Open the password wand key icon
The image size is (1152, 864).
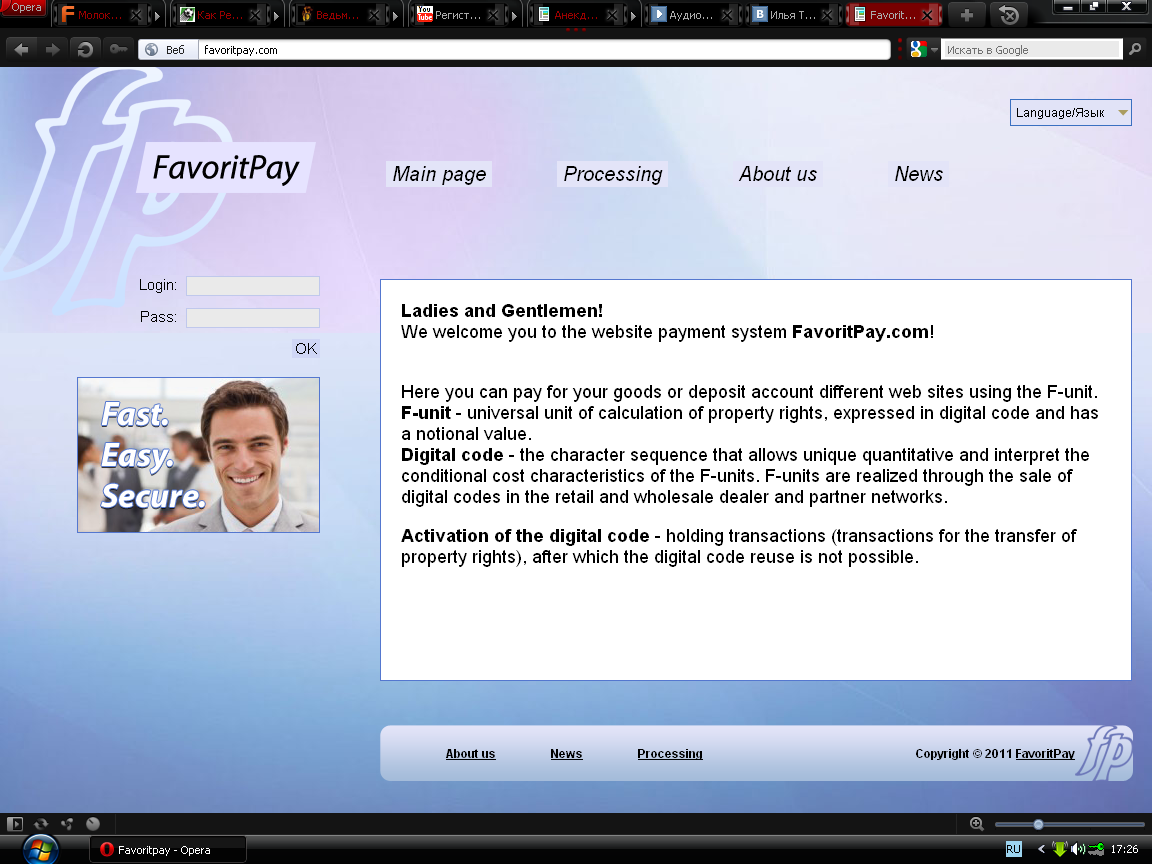(118, 50)
